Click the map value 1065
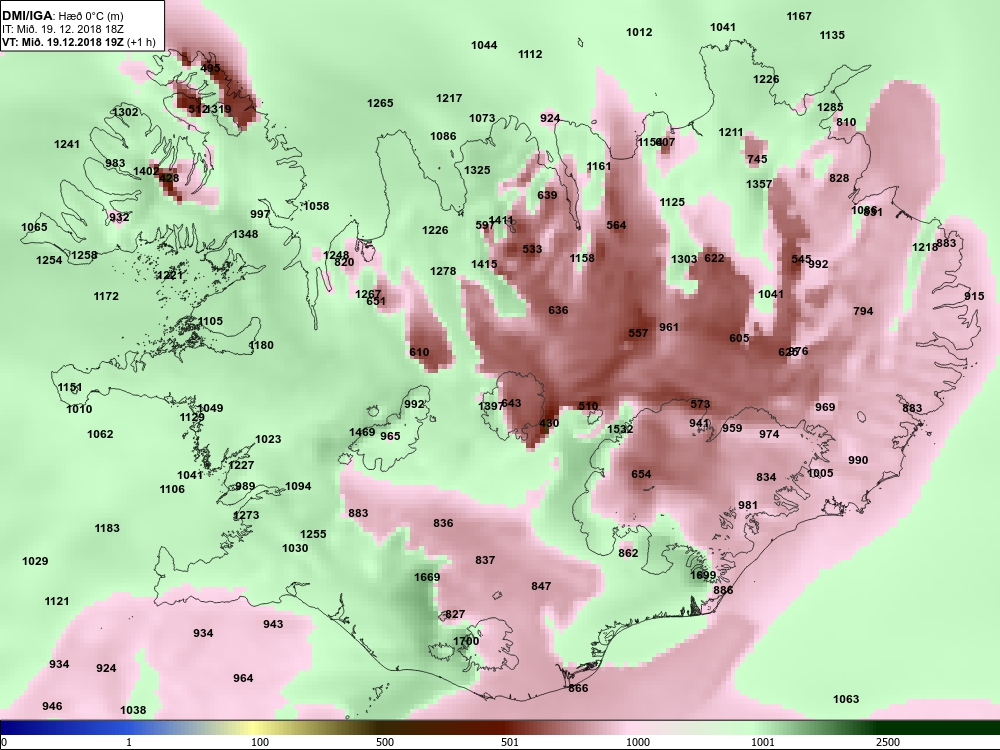Screen dimensions: 1000x750 (x=34, y=227)
